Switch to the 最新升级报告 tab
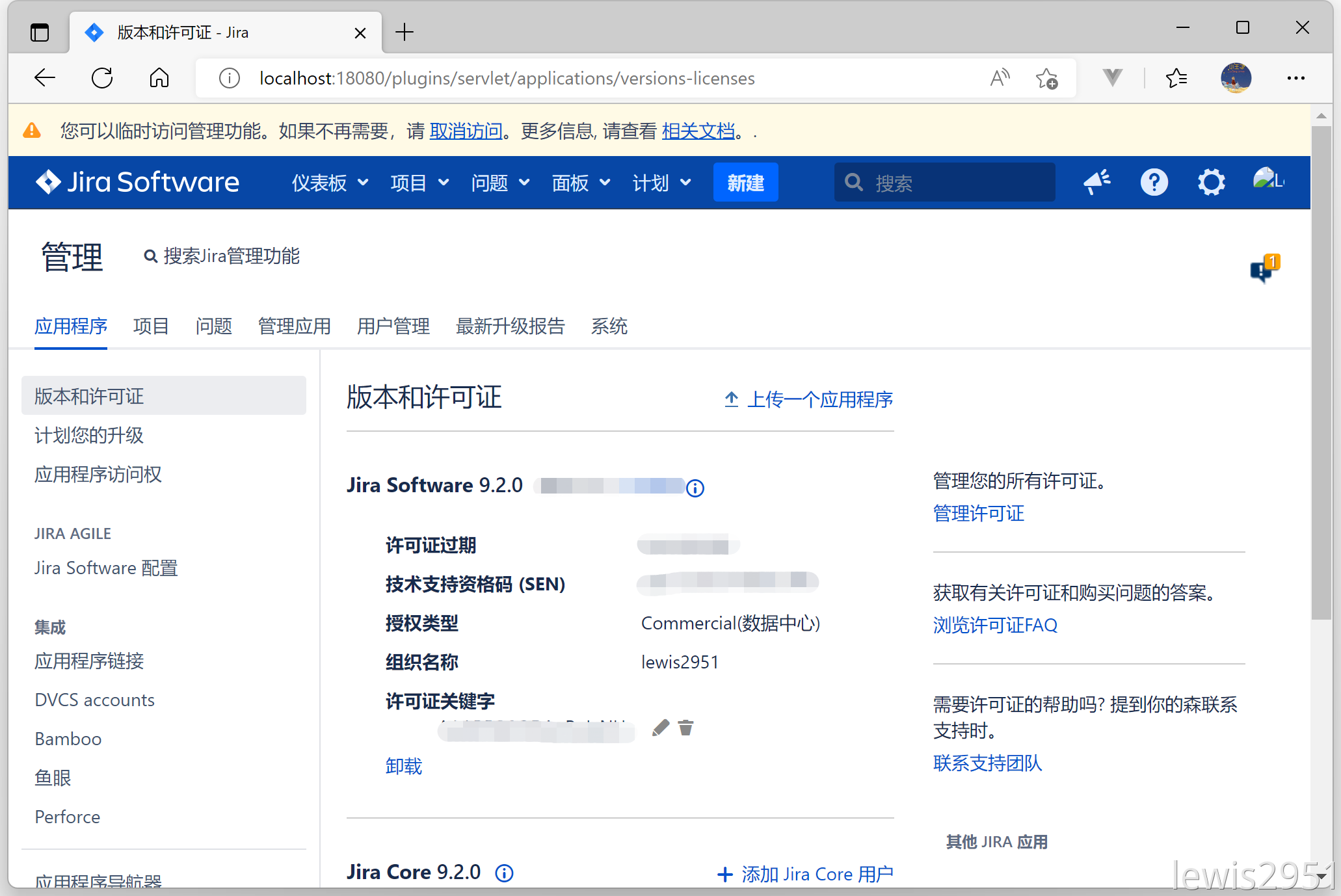Image resolution: width=1341 pixels, height=896 pixels. 510,326
